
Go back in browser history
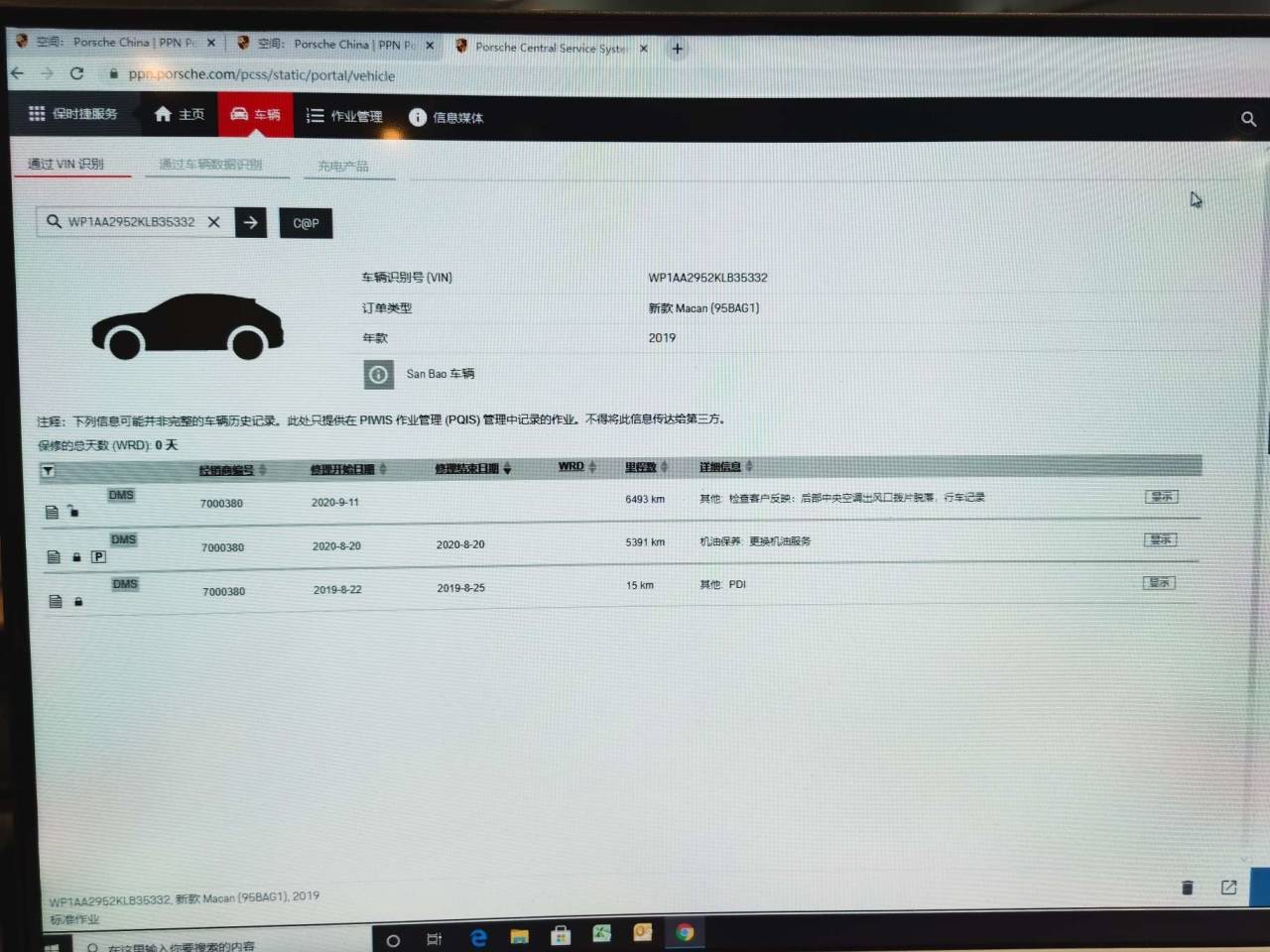pos(17,72)
